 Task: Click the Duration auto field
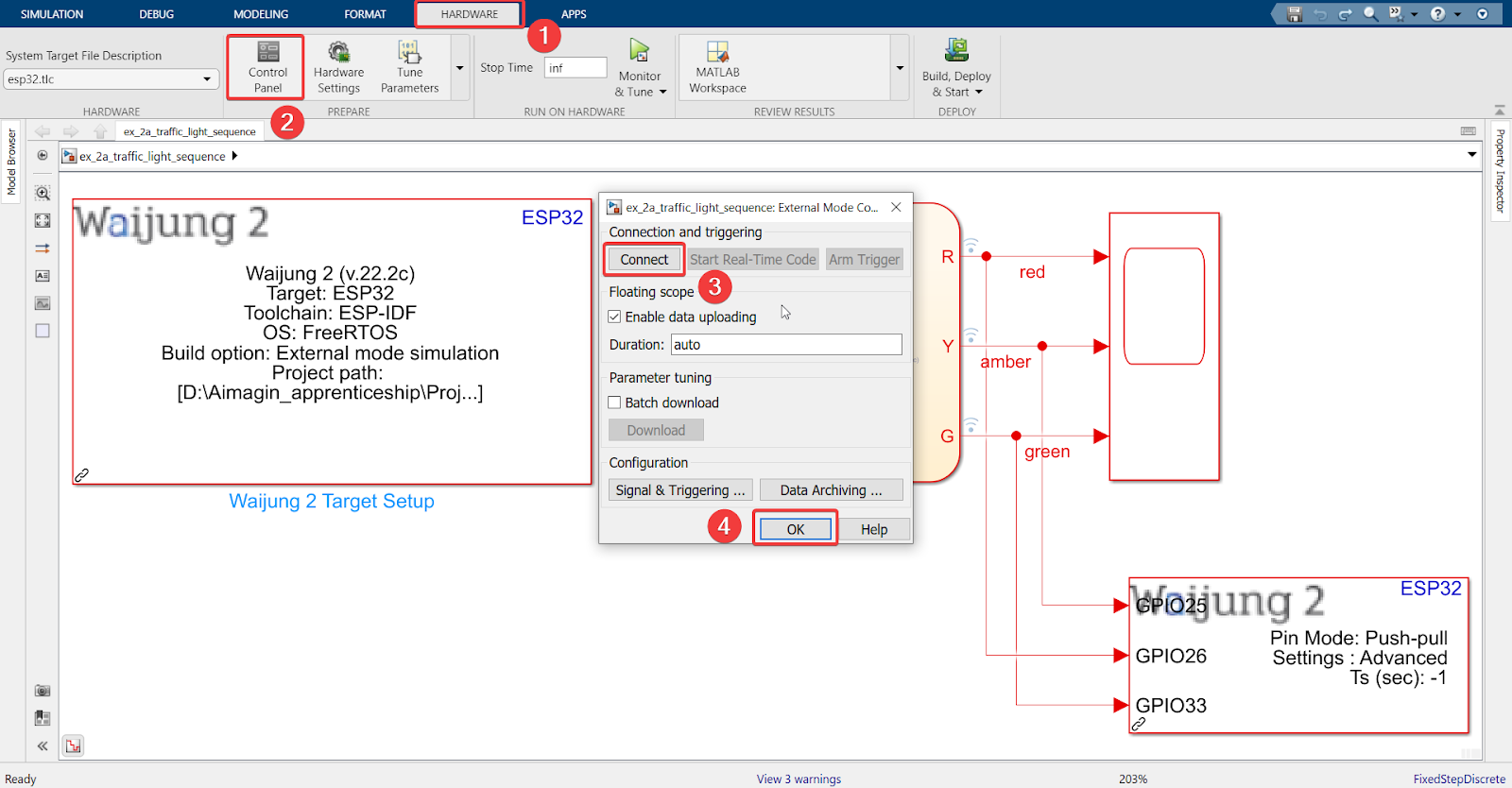[786, 345]
